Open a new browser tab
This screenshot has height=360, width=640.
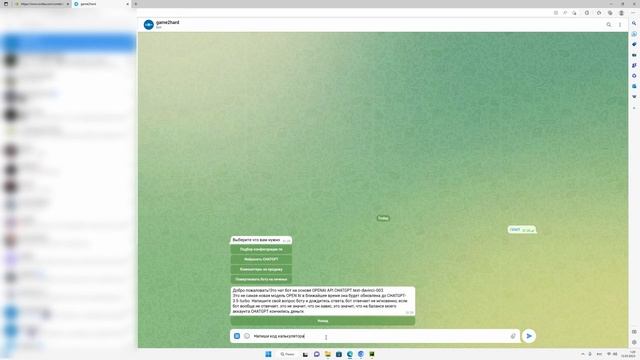[136, 4]
